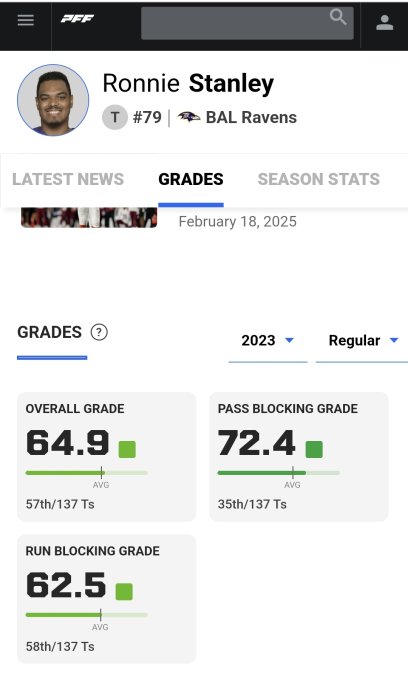Switch to the Latest News tab

pos(68,179)
